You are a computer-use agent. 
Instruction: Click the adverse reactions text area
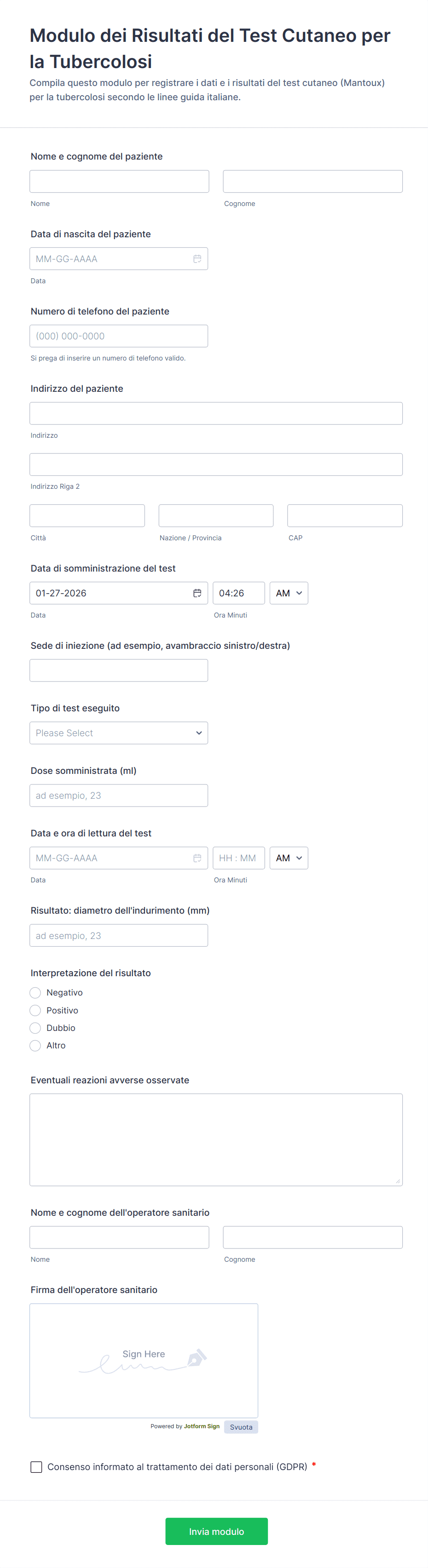pos(216,1139)
